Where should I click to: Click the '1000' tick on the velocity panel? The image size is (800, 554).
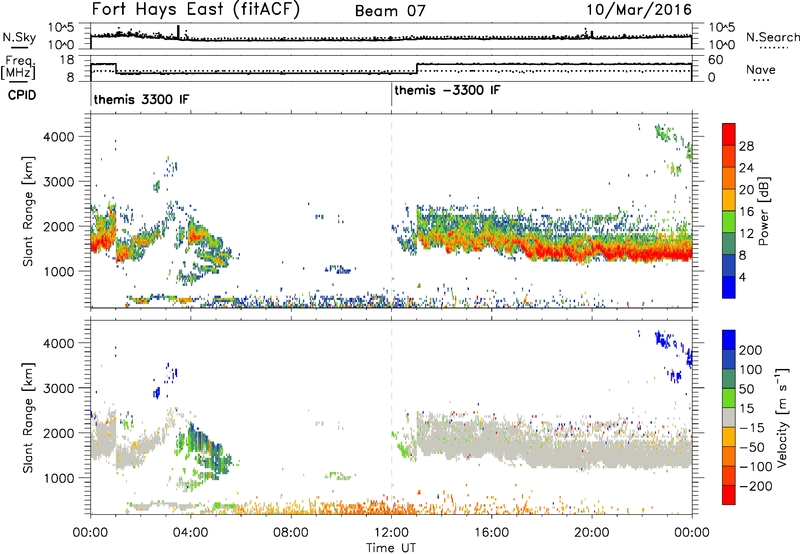tap(59, 478)
